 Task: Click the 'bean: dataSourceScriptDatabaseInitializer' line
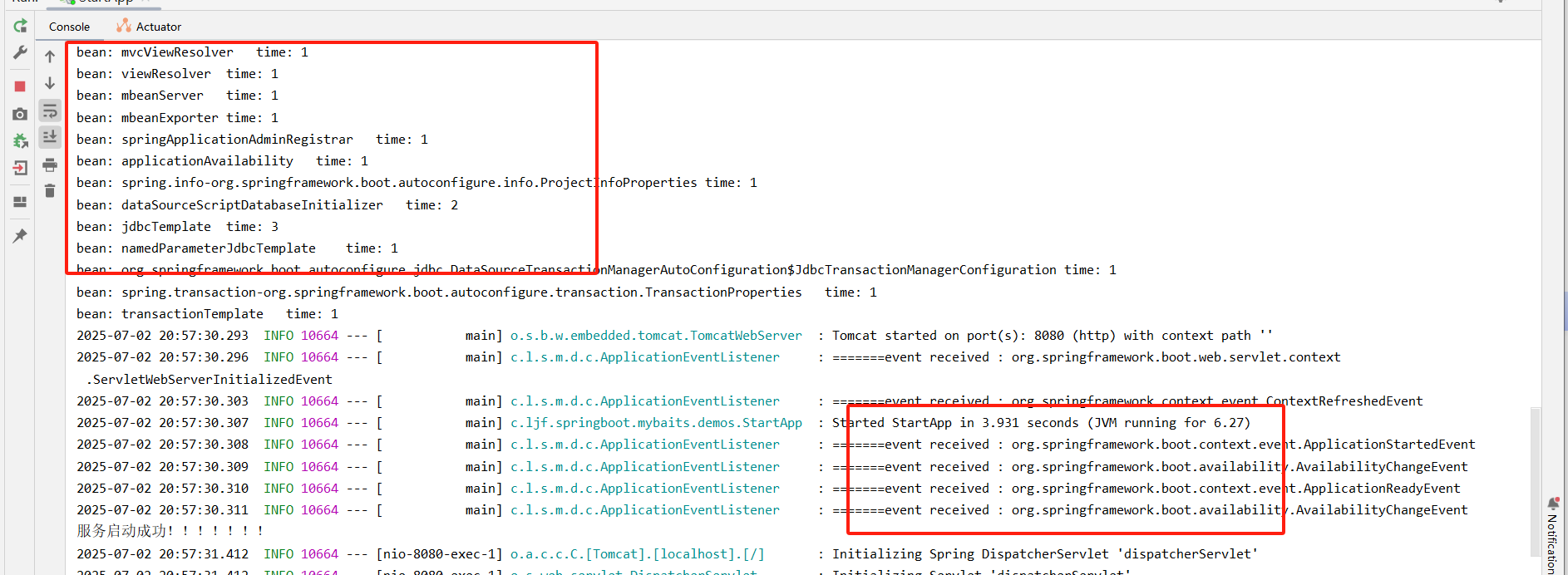pos(267,205)
